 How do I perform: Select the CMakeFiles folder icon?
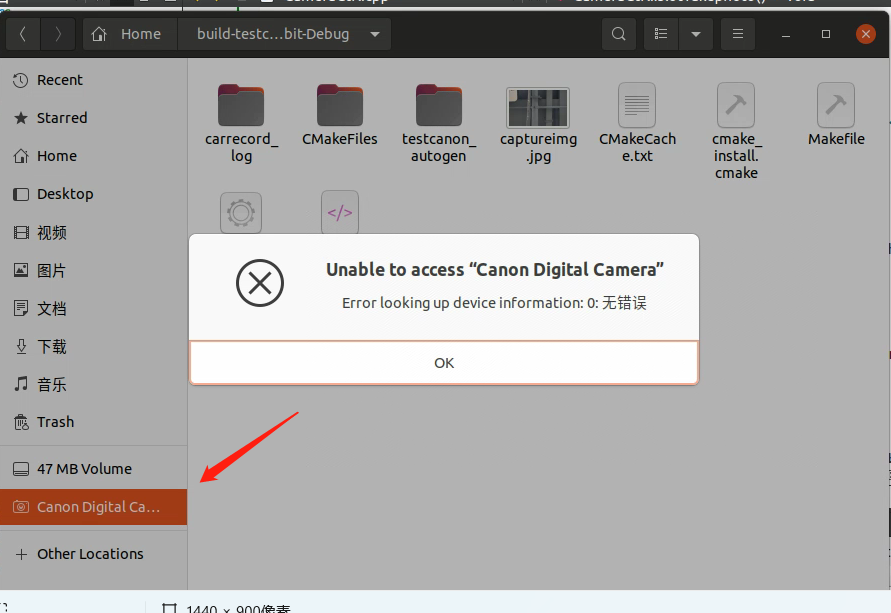pyautogui.click(x=340, y=105)
